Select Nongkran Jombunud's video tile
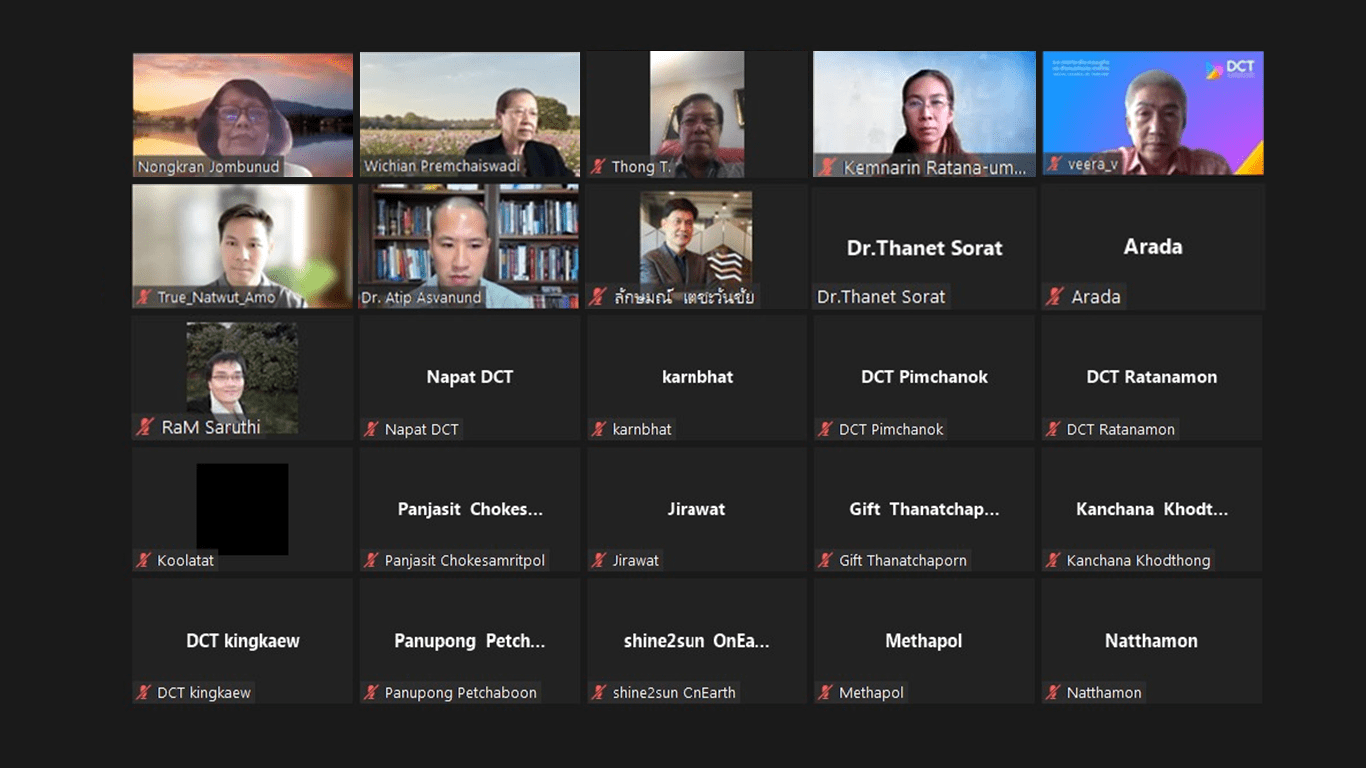 (243, 115)
